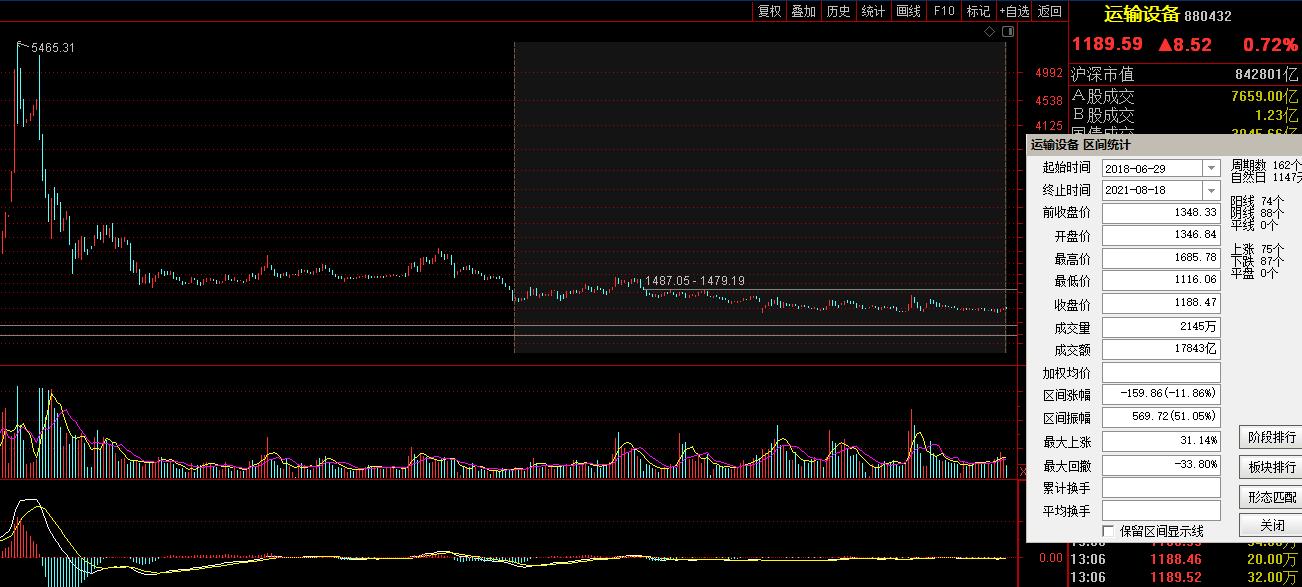Click the 1188.46 tick trade row
The width and height of the screenshot is (1302, 587).
tap(1185, 559)
